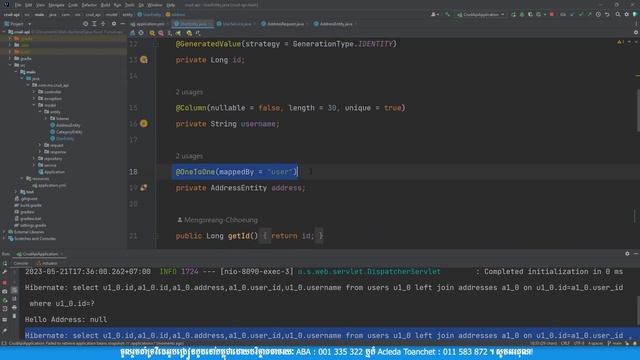640x360 pixels.
Task: Open the File menu
Action: pos(18,5)
